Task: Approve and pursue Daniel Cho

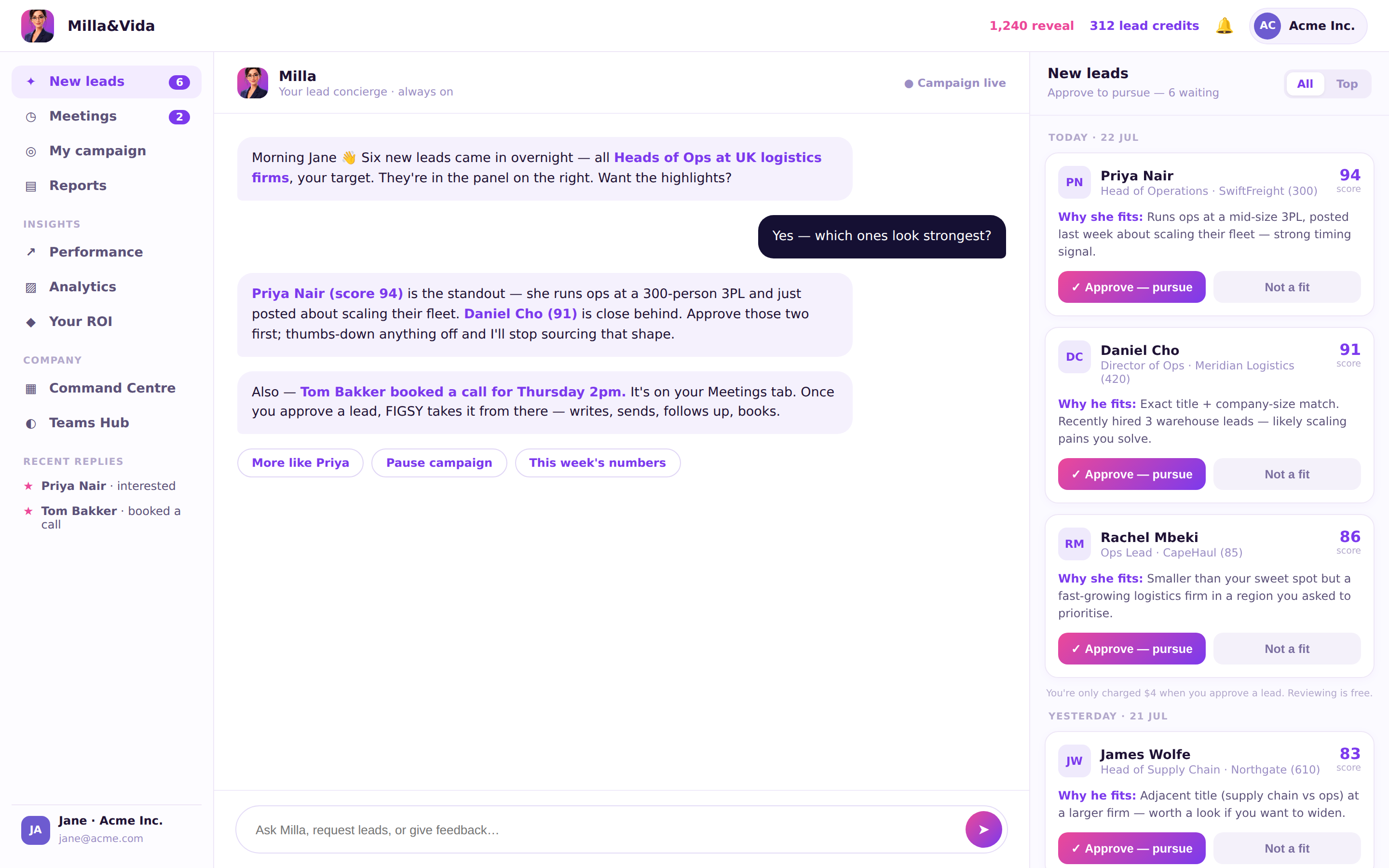Action: click(1131, 474)
